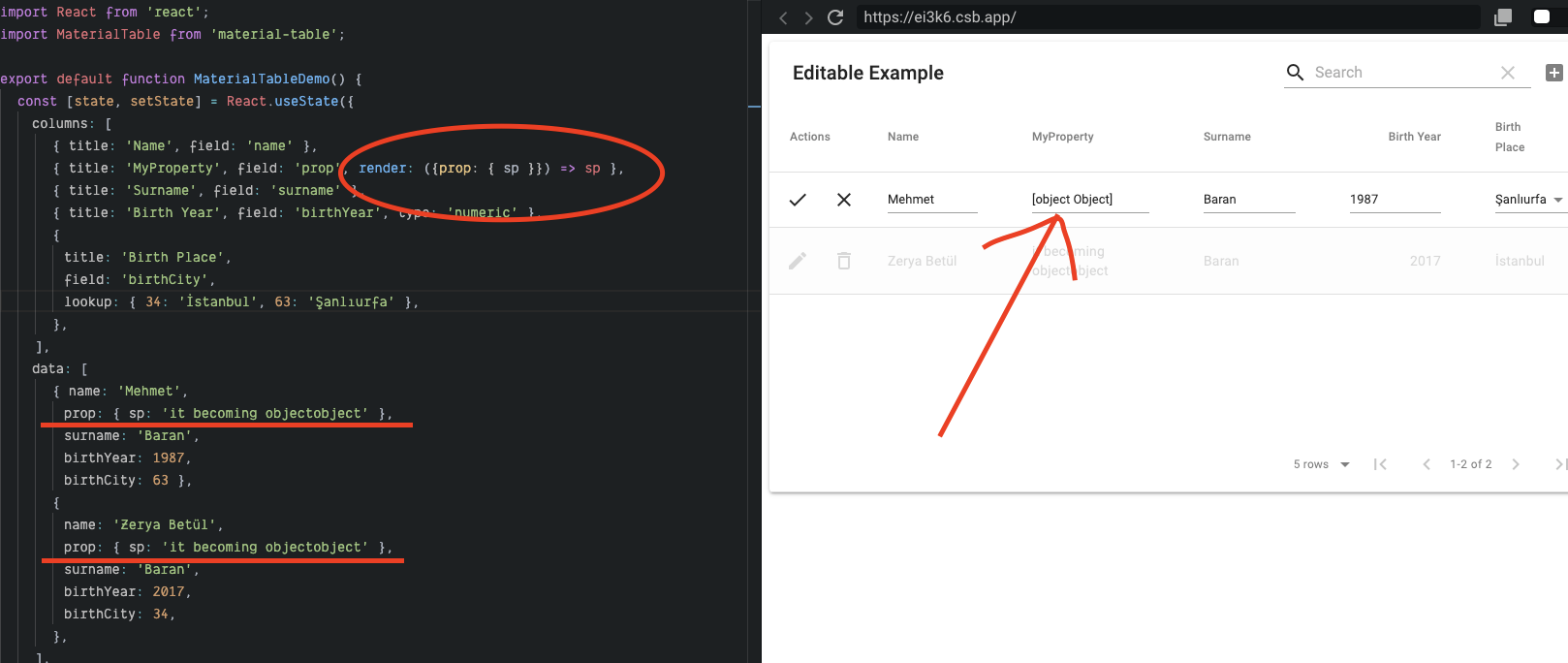Click 'birthCity: 34' line in the code
Viewport: 1568px width, 663px height.
point(119,614)
